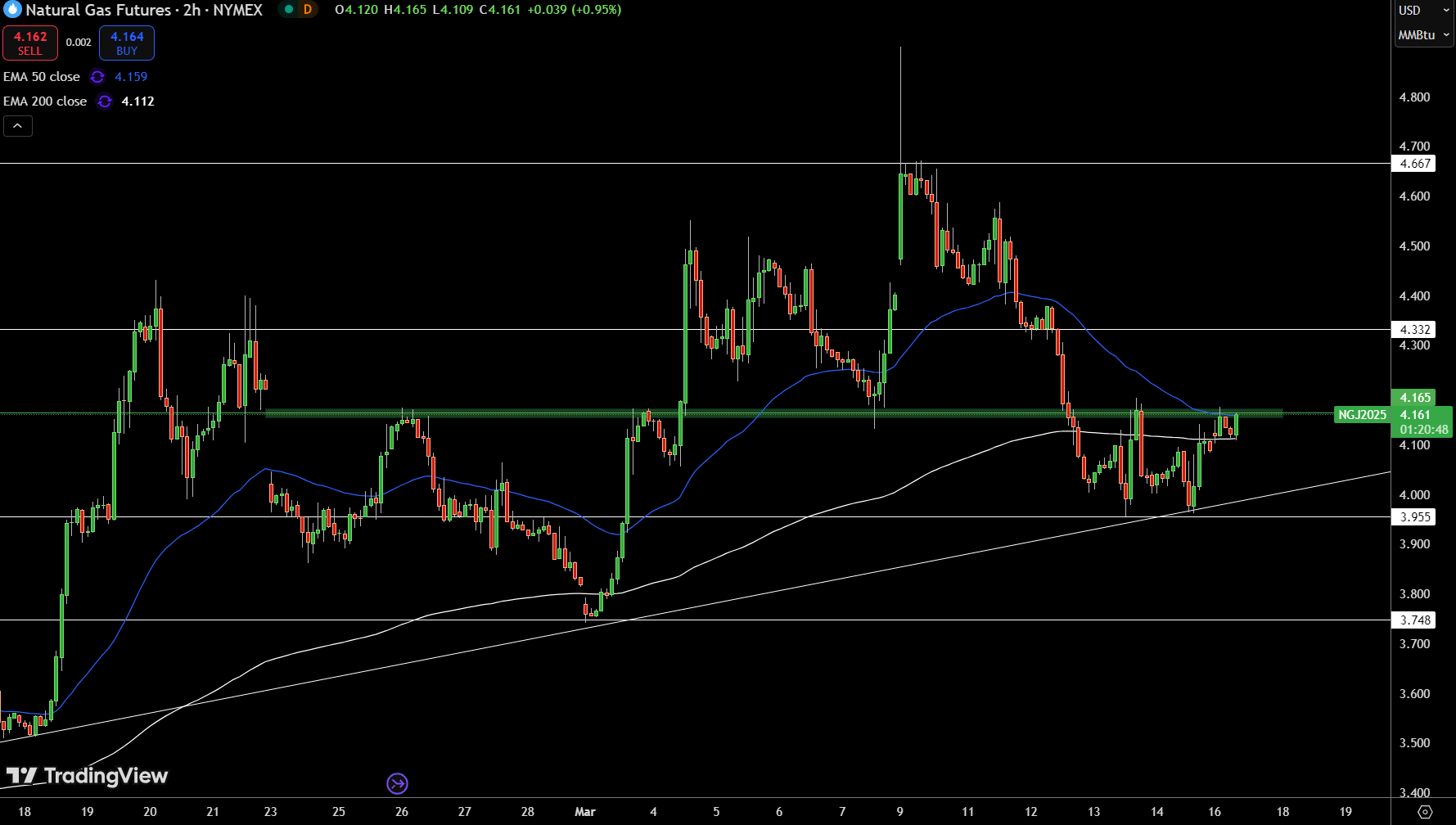1456x825 pixels.
Task: Click the date 18 at axis left
Action: (x=25, y=812)
